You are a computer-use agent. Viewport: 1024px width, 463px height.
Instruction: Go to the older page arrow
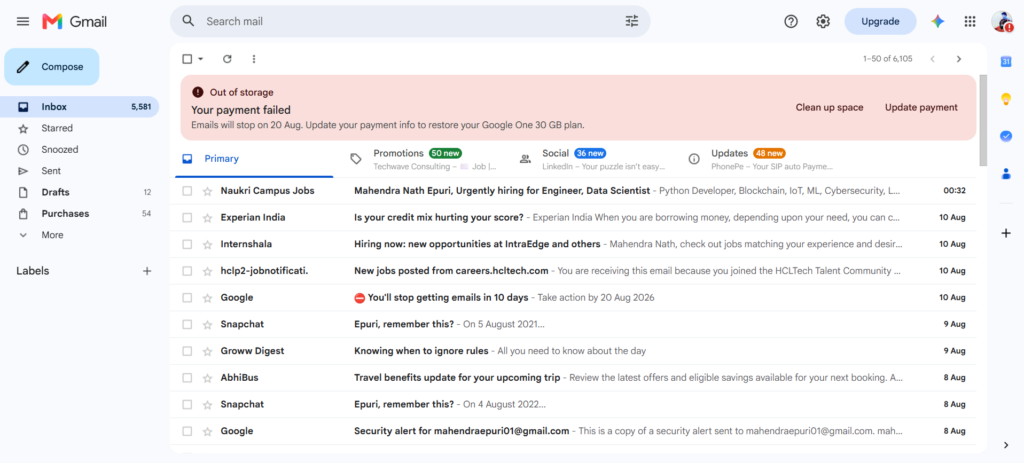[x=959, y=59]
